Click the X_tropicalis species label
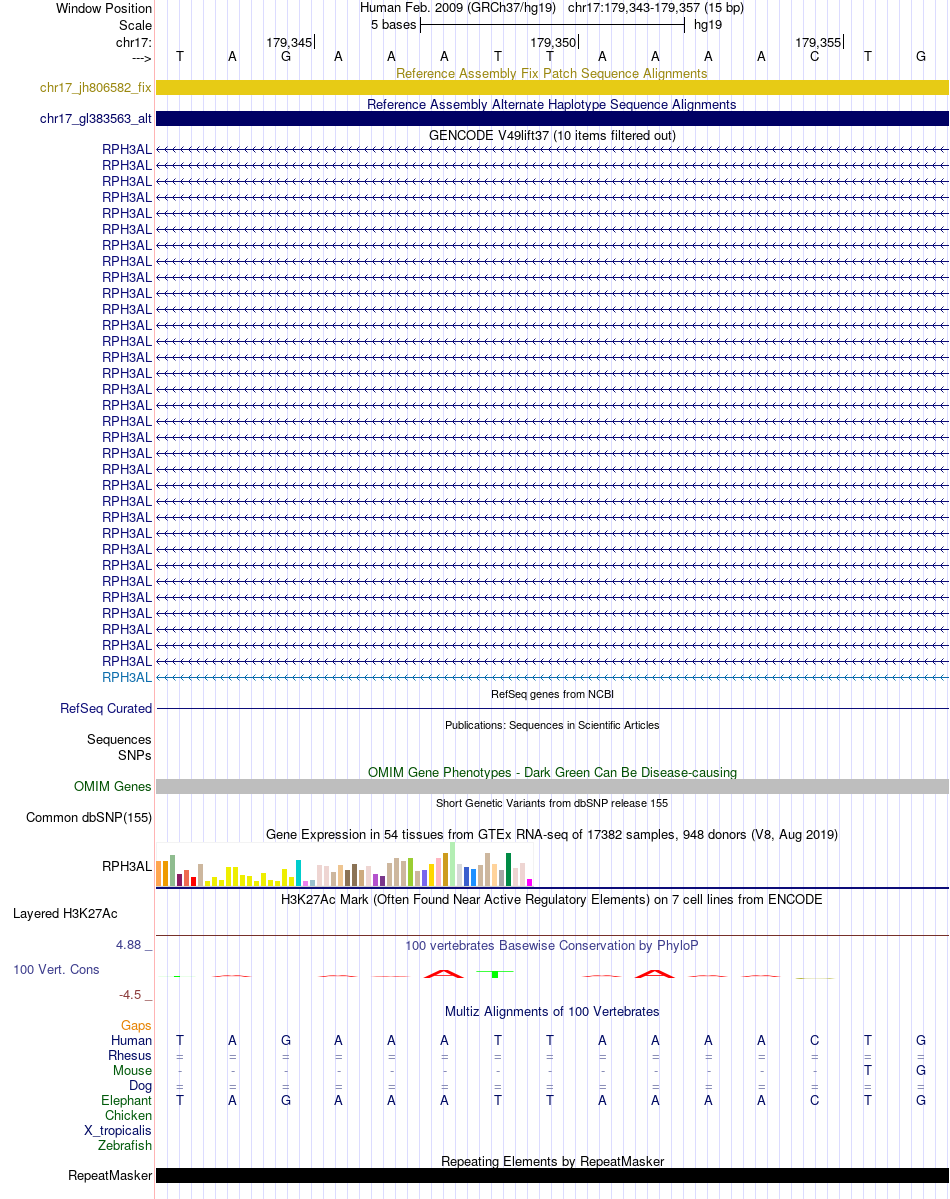950x1199 pixels. tap(118, 1131)
